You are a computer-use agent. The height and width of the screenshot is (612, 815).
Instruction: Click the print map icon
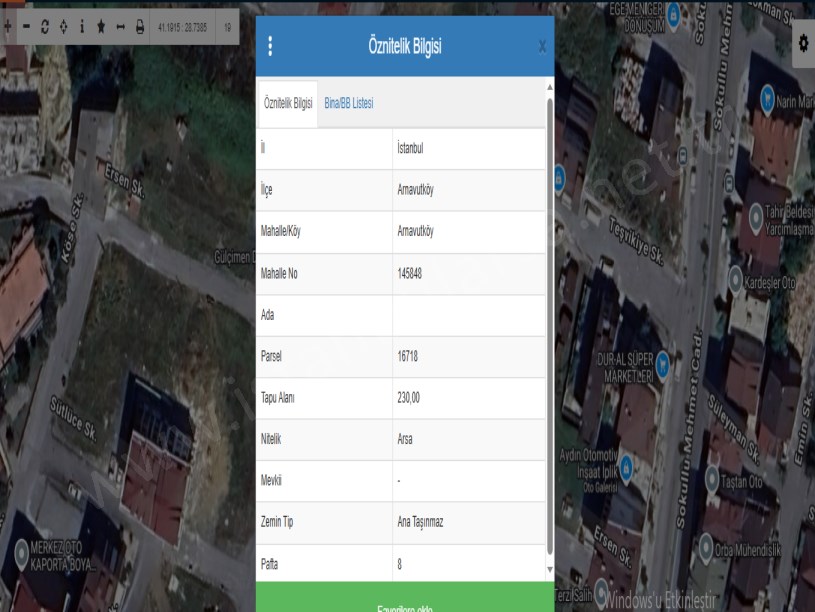(139, 26)
